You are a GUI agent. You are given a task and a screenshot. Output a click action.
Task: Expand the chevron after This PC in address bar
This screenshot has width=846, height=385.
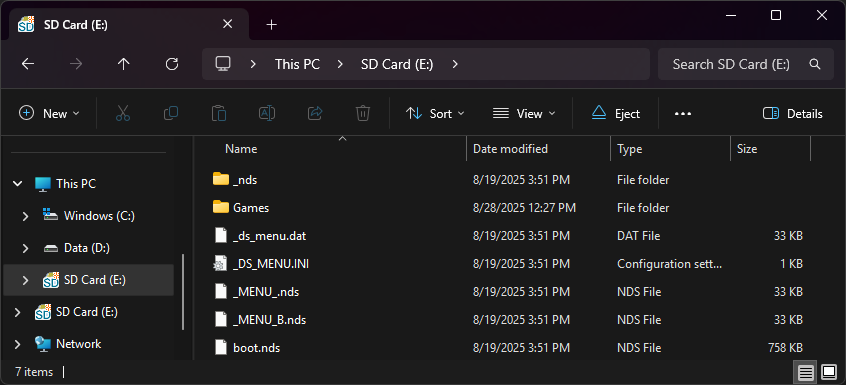pyautogui.click(x=340, y=64)
